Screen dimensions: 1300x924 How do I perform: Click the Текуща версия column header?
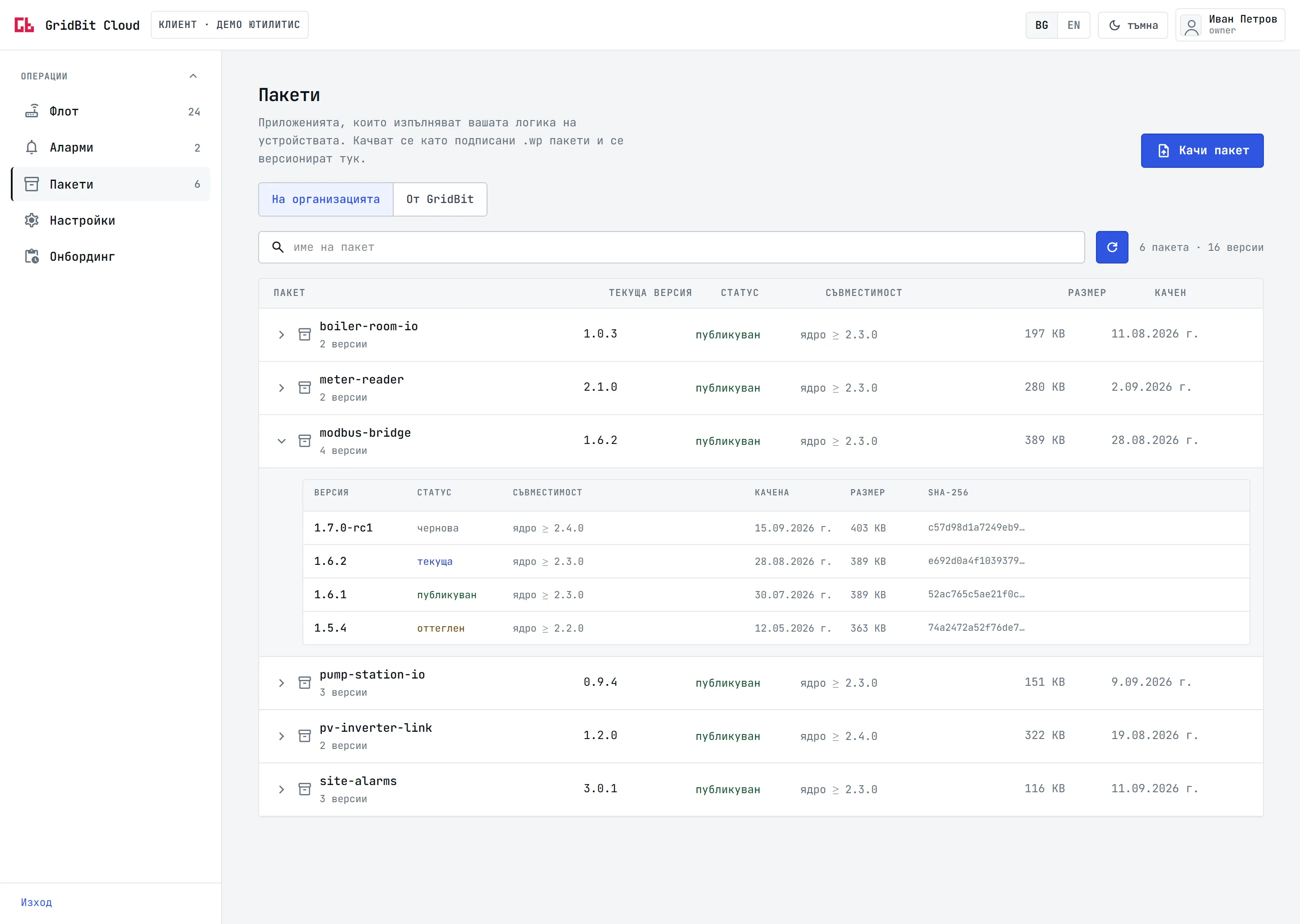(650, 293)
